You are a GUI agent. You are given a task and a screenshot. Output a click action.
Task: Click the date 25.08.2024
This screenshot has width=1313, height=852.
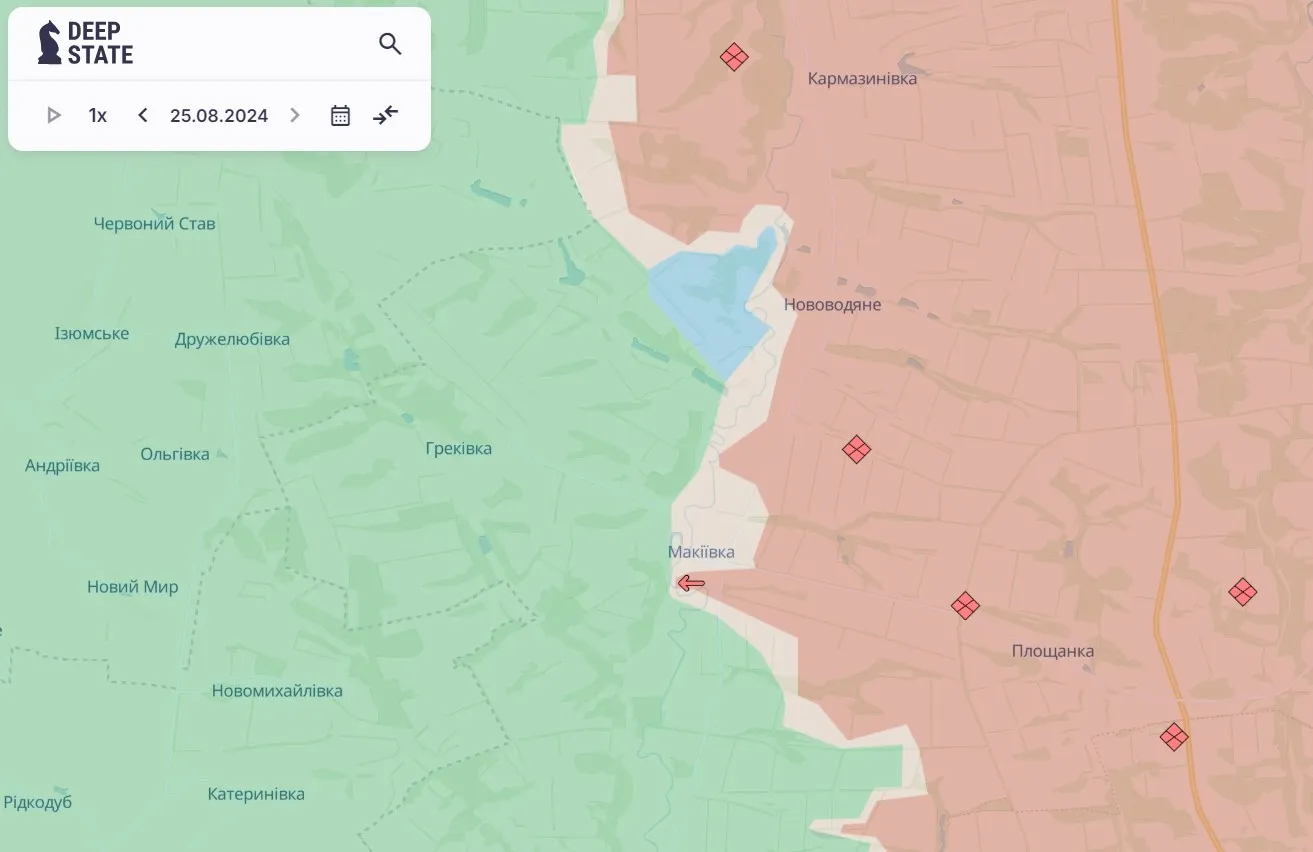pyautogui.click(x=218, y=115)
